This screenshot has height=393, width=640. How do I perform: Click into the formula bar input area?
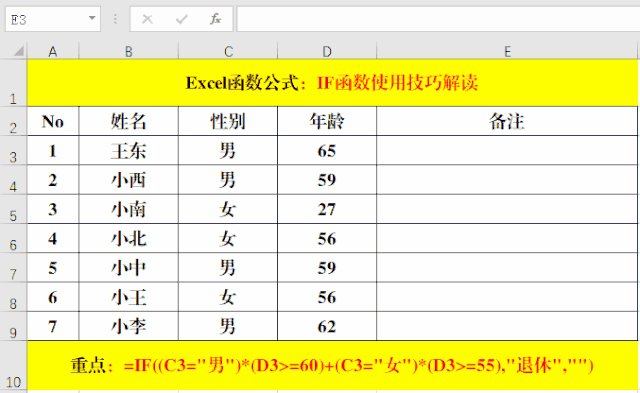(438, 19)
